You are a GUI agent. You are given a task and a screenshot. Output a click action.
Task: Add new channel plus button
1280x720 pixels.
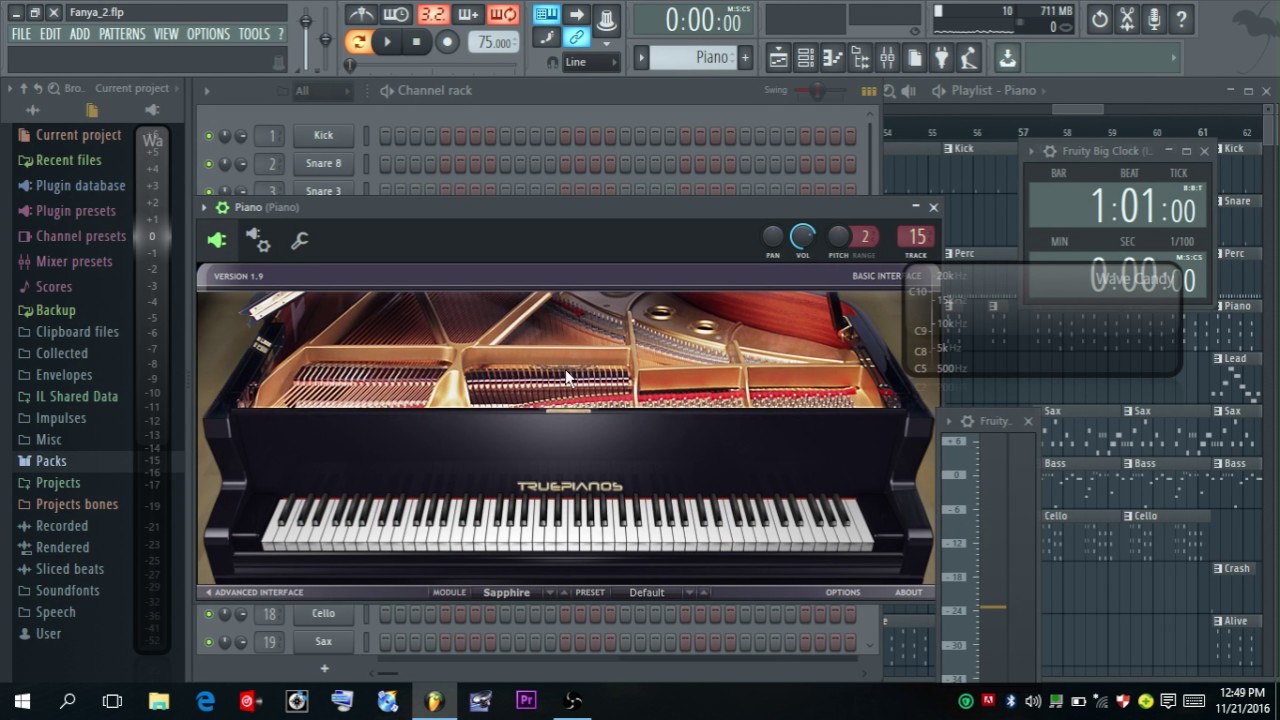click(x=324, y=668)
